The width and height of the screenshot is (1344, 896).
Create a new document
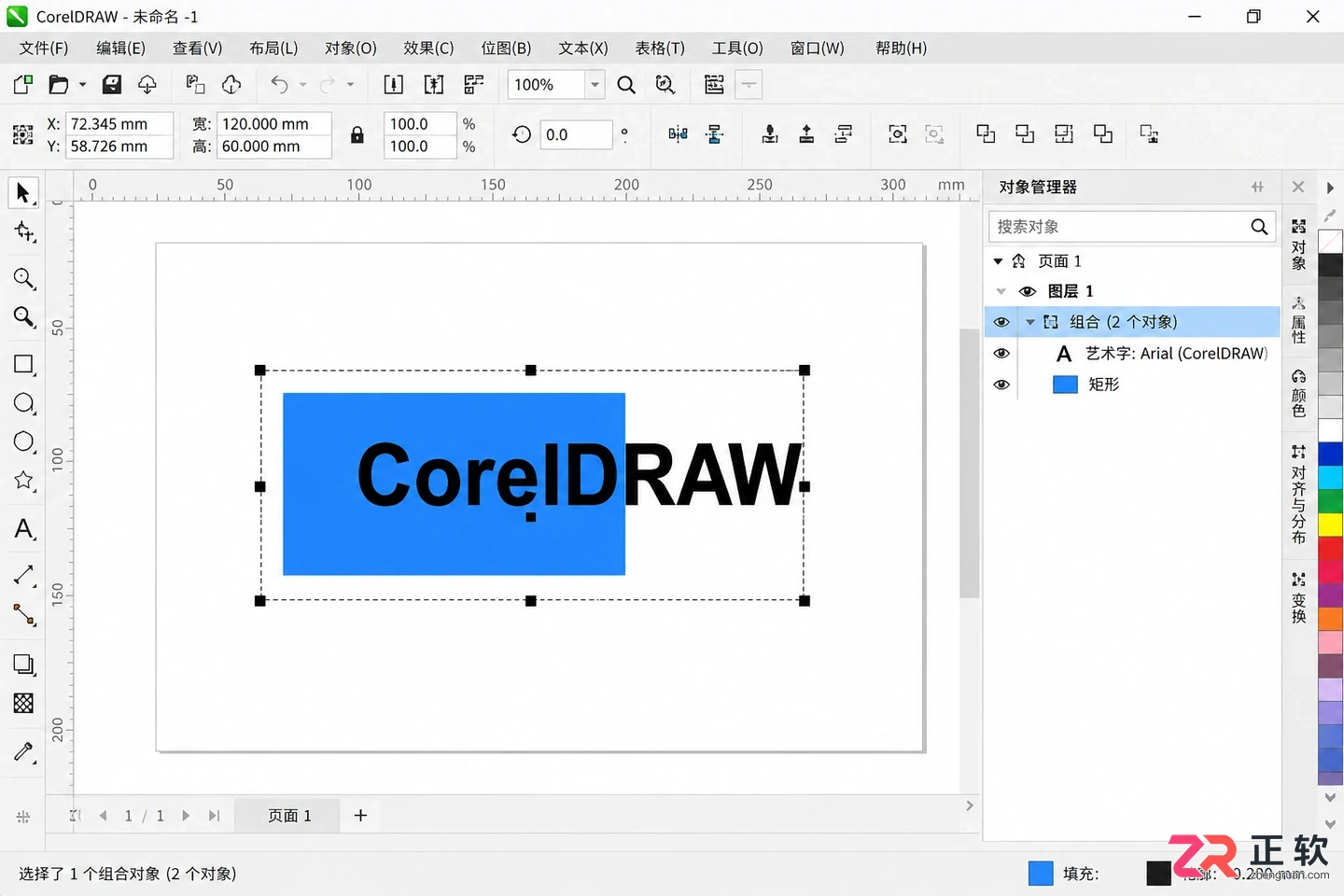[23, 85]
